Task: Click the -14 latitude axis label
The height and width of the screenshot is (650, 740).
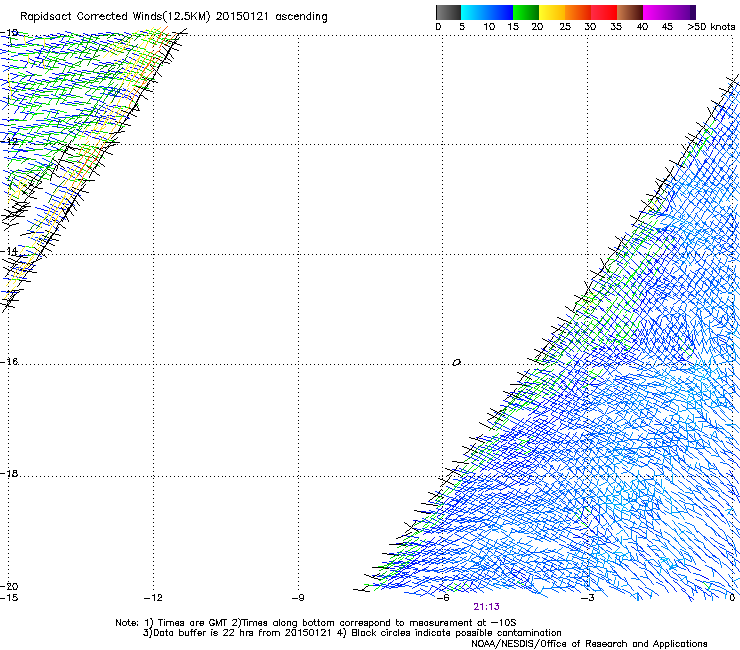Action: pos(9,251)
